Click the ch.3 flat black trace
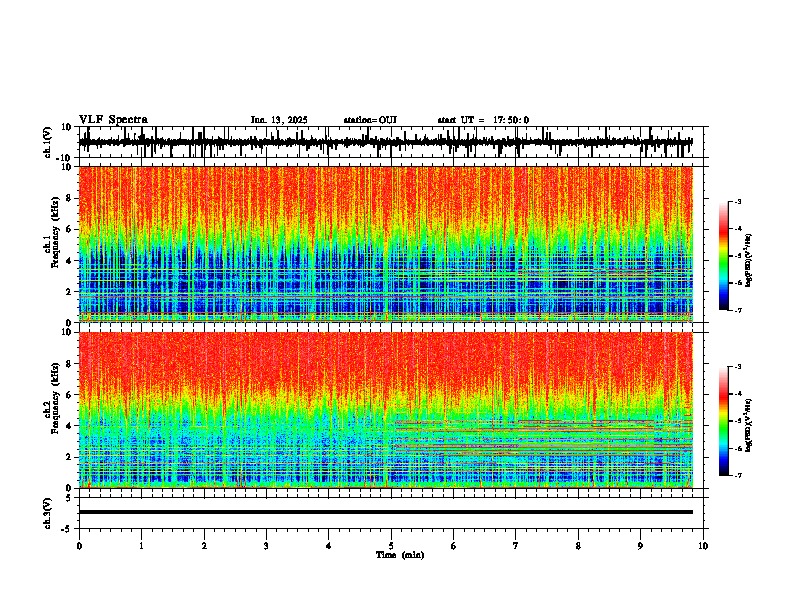Image resolution: width=792 pixels, height=612 pixels. pyautogui.click(x=386, y=512)
